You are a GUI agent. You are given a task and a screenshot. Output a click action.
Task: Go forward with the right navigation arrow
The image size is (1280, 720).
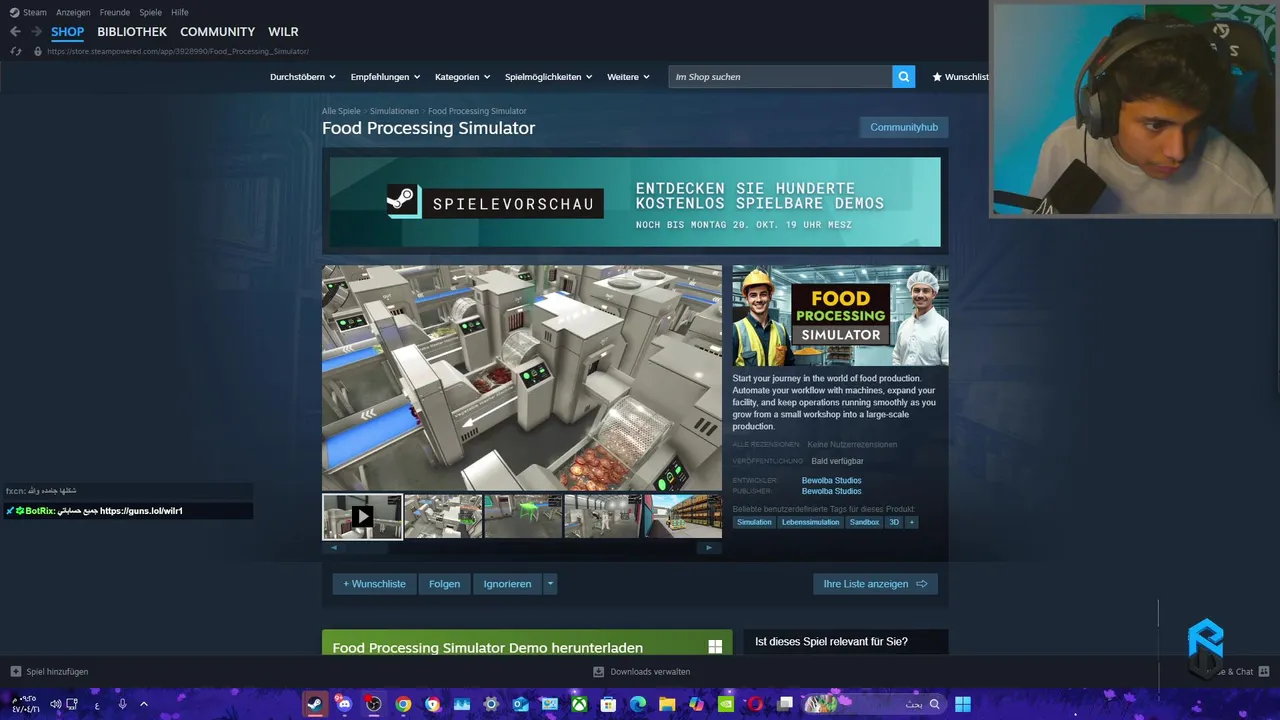pos(36,32)
